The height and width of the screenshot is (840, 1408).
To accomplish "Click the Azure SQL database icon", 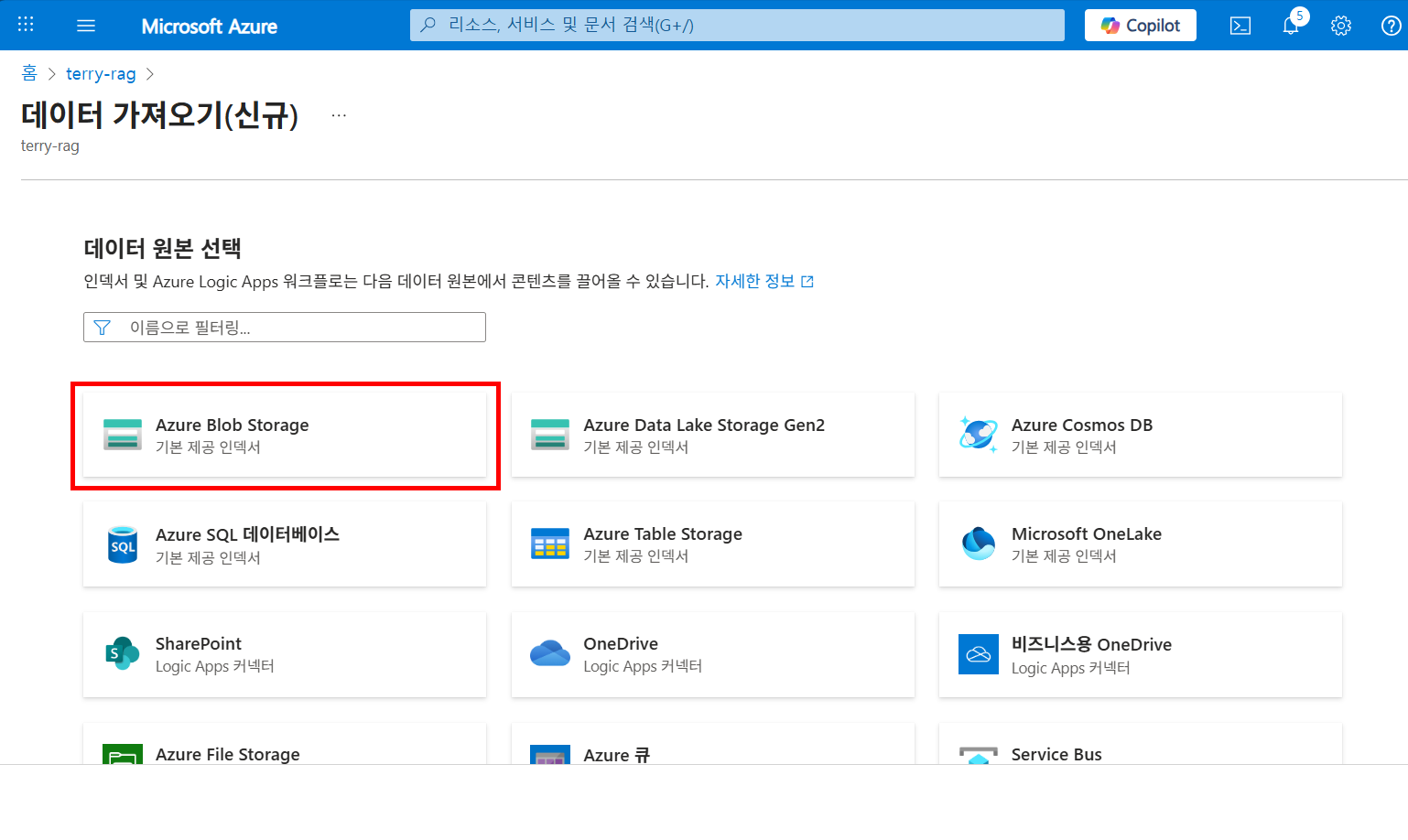I will 123,544.
